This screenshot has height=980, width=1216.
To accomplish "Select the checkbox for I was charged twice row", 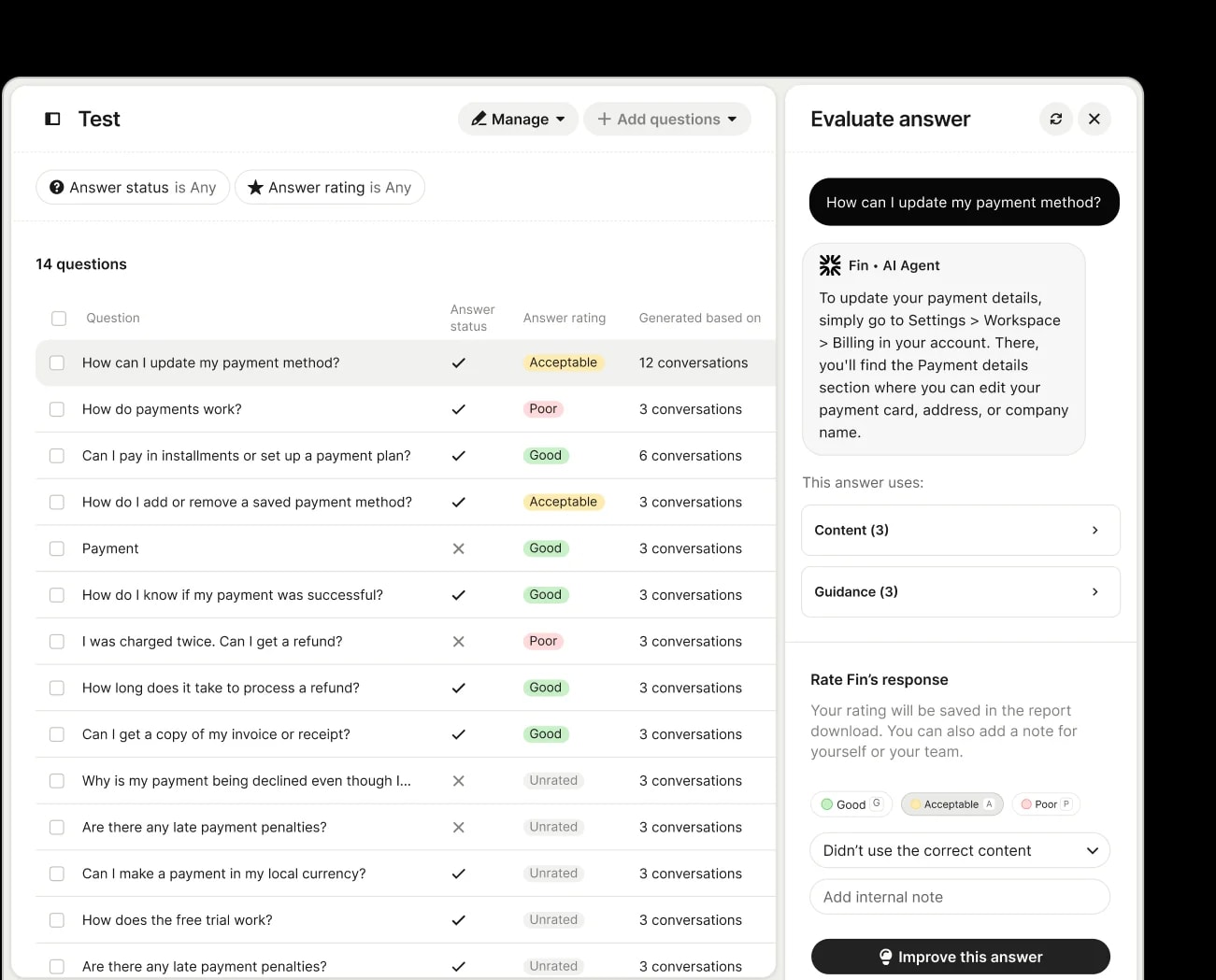I will 57,642.
